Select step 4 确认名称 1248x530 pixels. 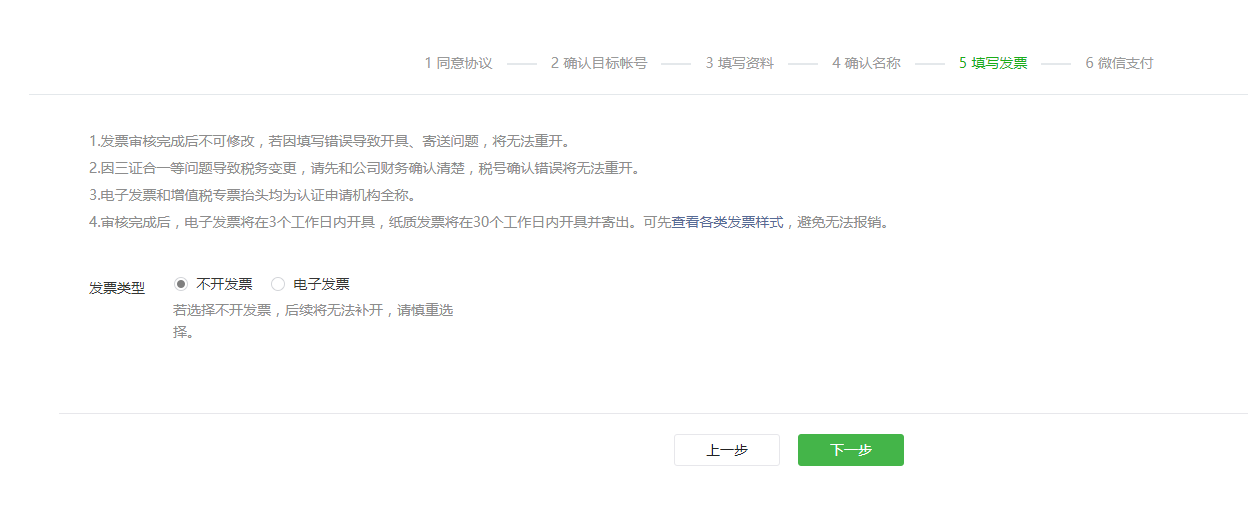866,63
